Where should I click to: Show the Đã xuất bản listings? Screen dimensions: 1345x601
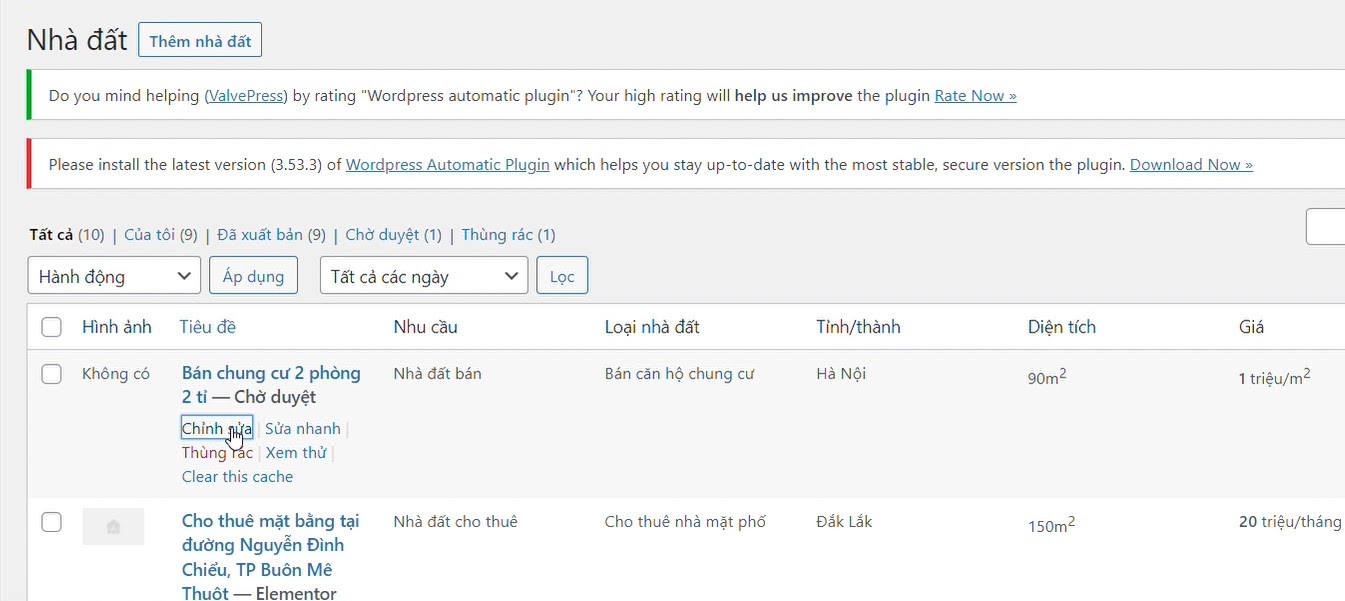[x=260, y=235]
